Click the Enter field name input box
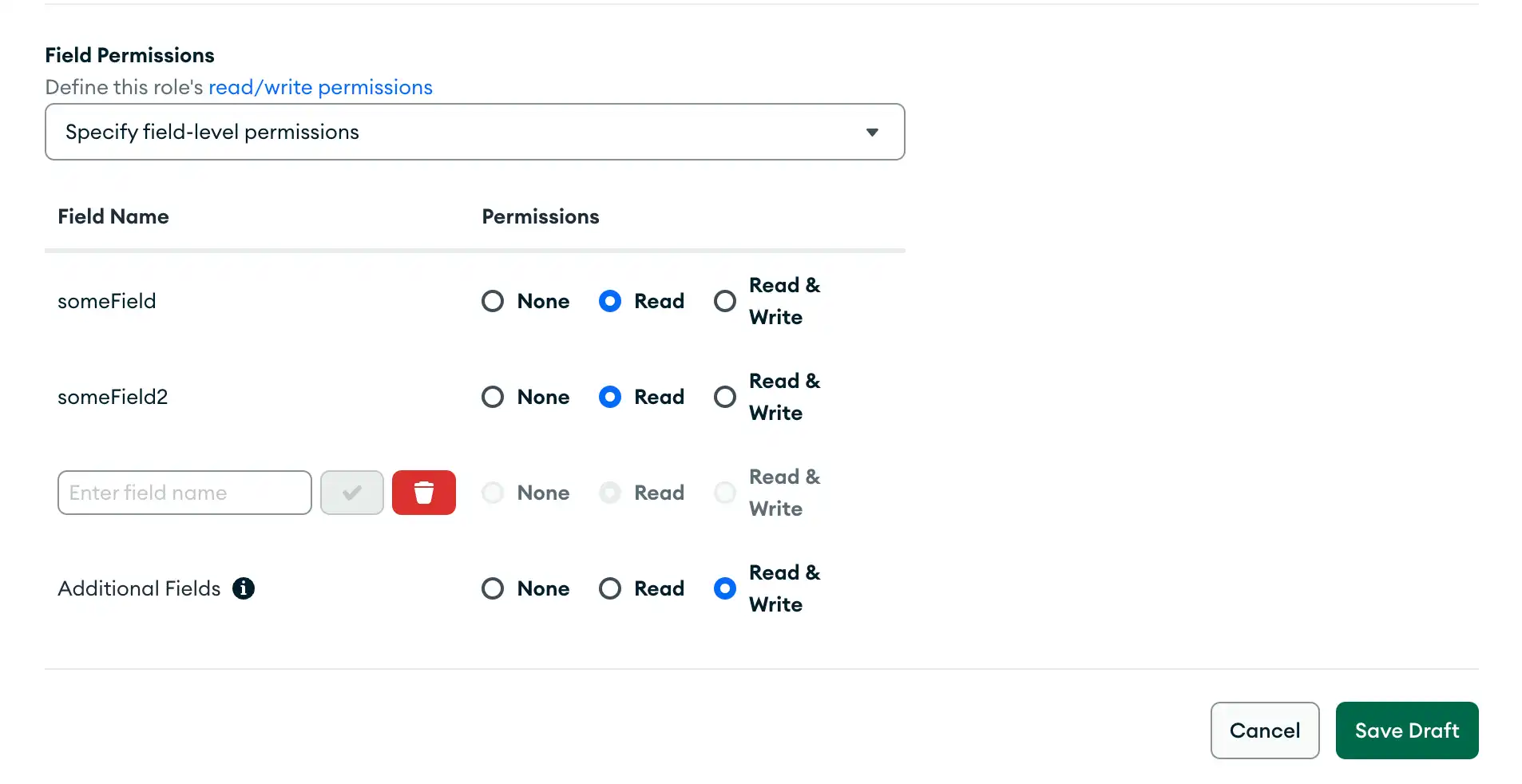This screenshot has width=1522, height=784. tap(184, 493)
